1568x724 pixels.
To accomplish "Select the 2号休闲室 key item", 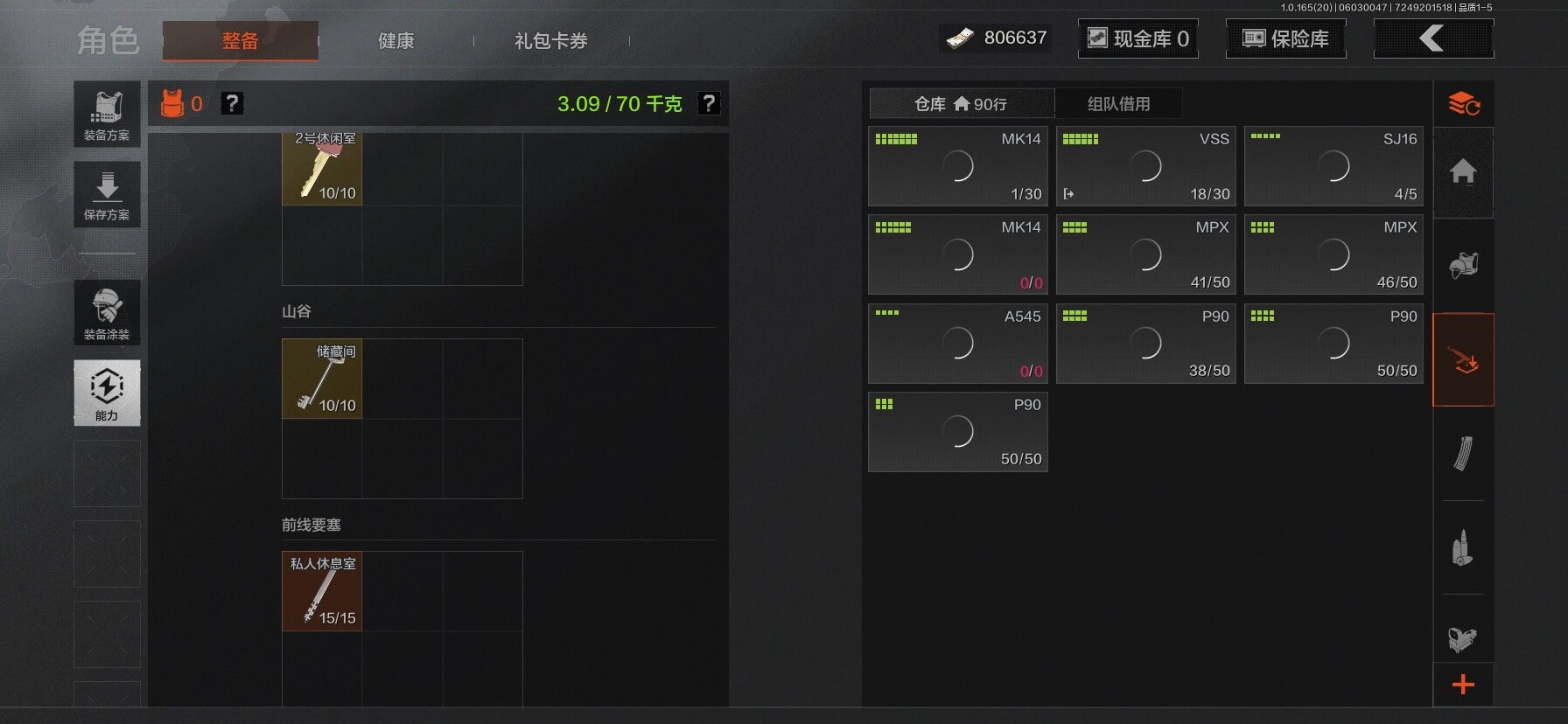I will 322,169.
